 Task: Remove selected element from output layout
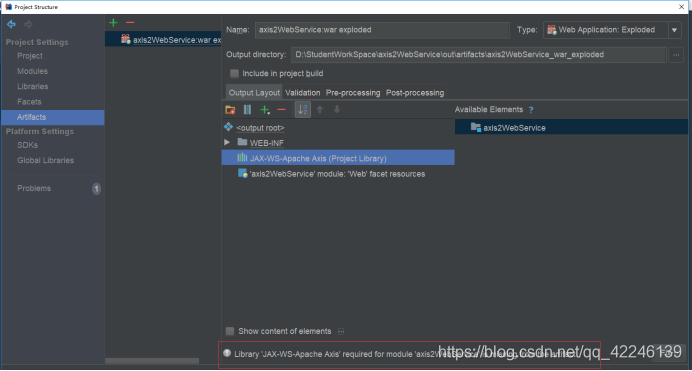(x=282, y=110)
